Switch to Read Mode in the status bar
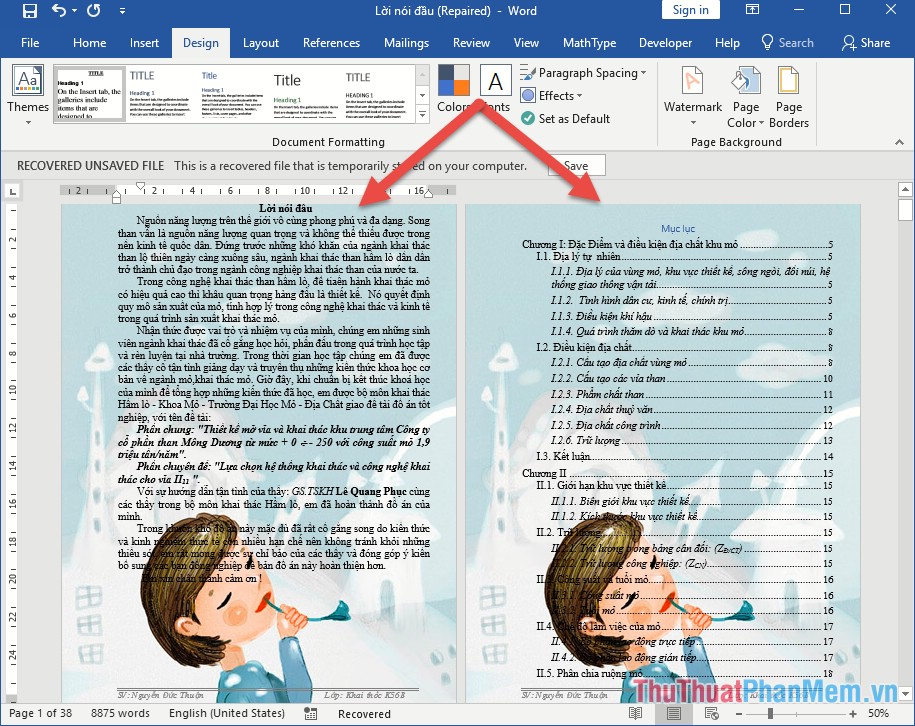Viewport: 915px width, 726px height. pos(635,712)
